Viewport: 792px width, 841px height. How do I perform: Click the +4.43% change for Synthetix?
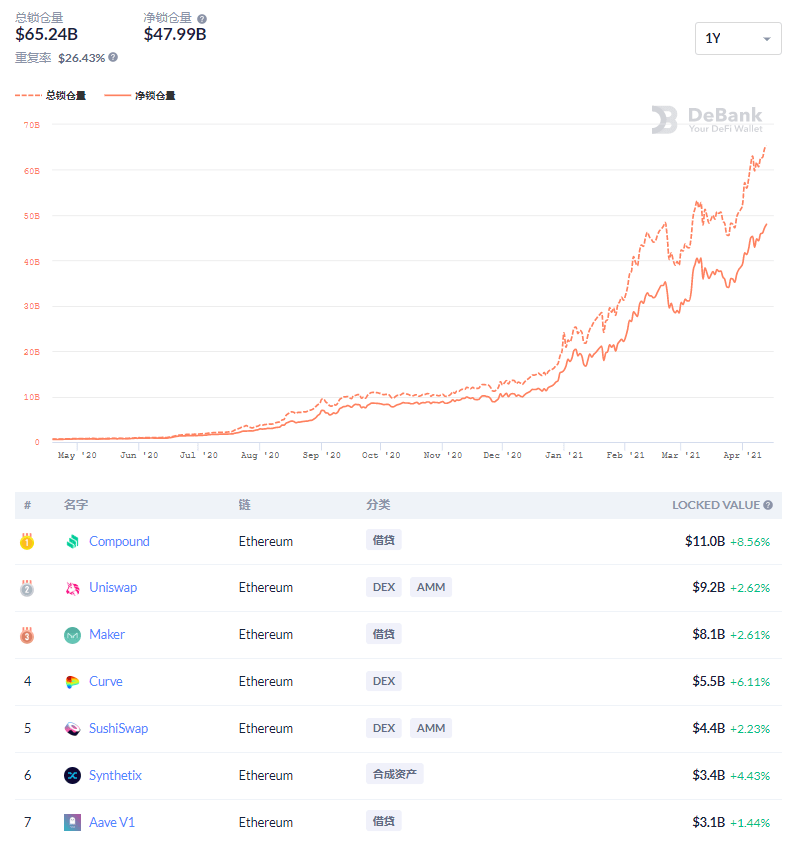tap(750, 776)
